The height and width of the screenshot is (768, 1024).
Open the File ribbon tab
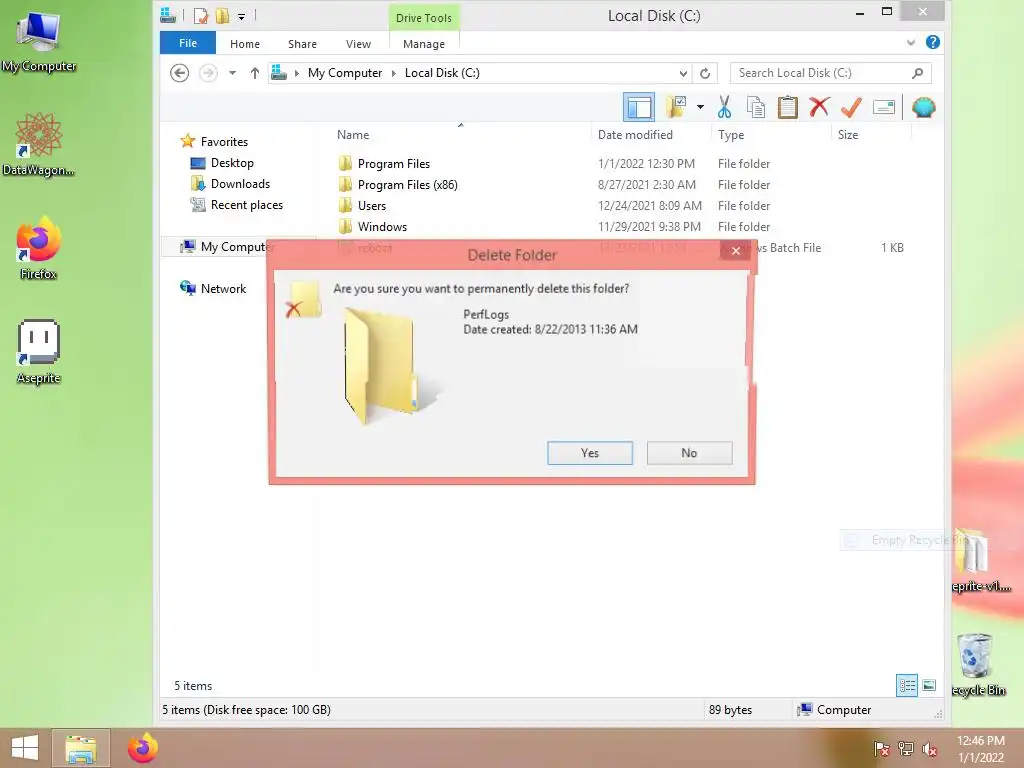click(188, 43)
